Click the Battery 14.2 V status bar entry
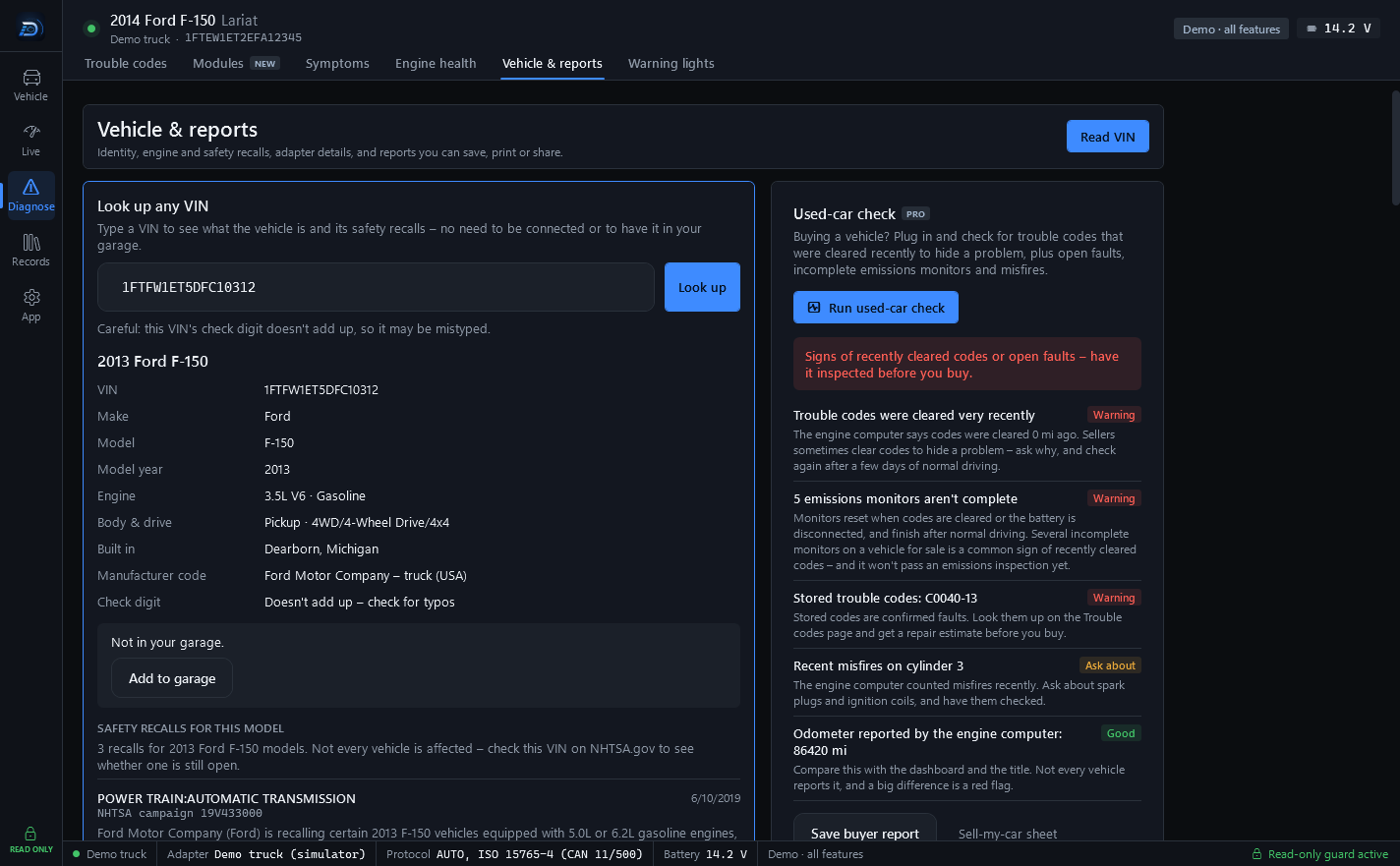1400x866 pixels. pyautogui.click(x=705, y=854)
